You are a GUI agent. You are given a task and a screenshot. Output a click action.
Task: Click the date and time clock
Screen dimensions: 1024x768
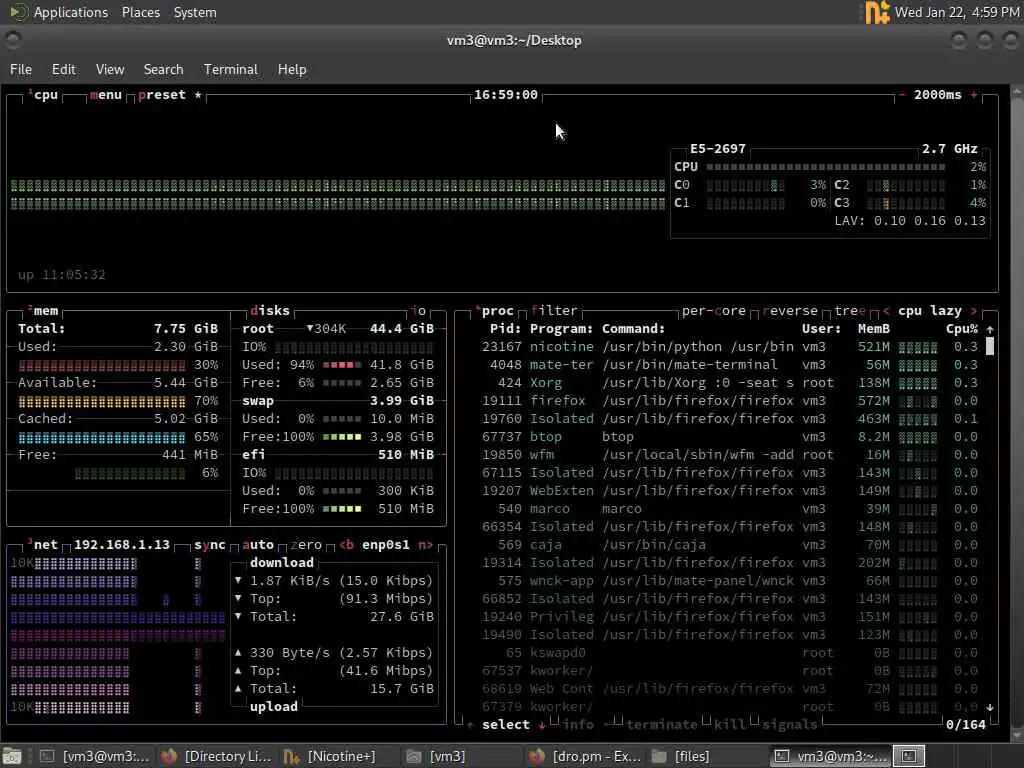957,12
